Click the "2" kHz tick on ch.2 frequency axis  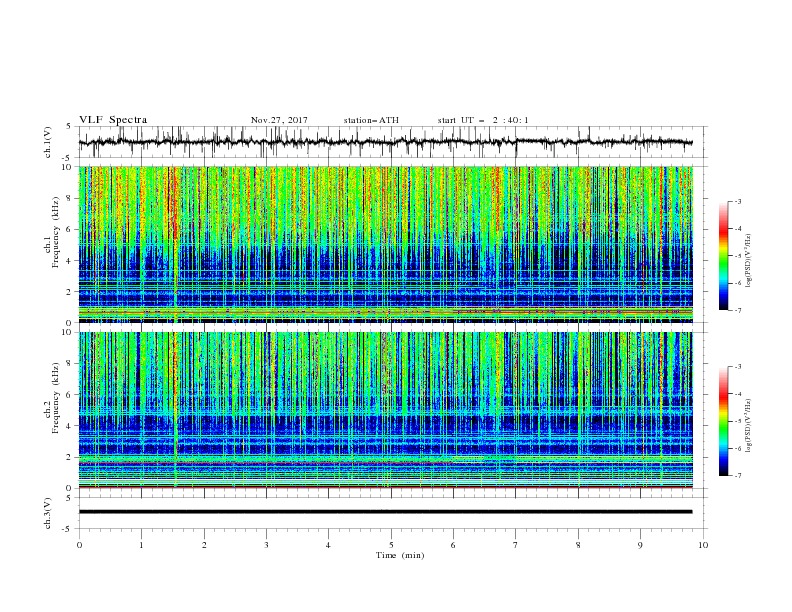(71, 457)
